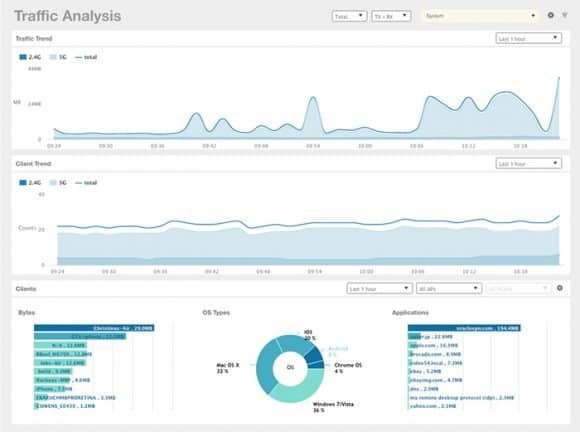Toggle 5G series in Traffic Trend legend

pyautogui.click(x=58, y=57)
